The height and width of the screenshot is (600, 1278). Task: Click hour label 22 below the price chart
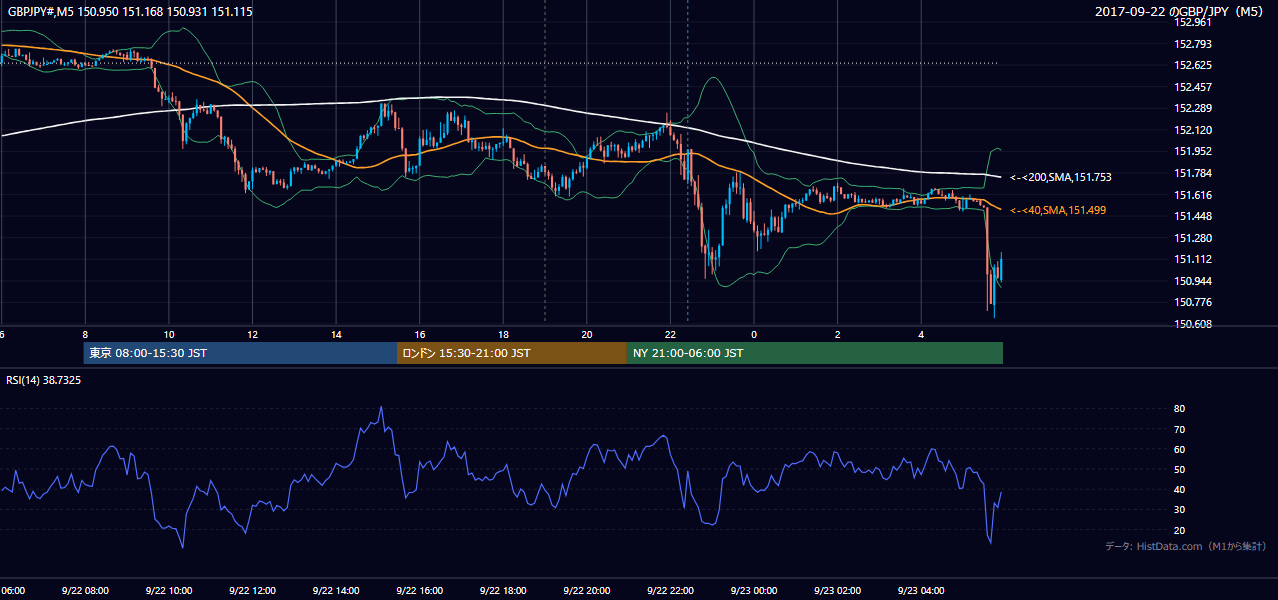tap(670, 335)
